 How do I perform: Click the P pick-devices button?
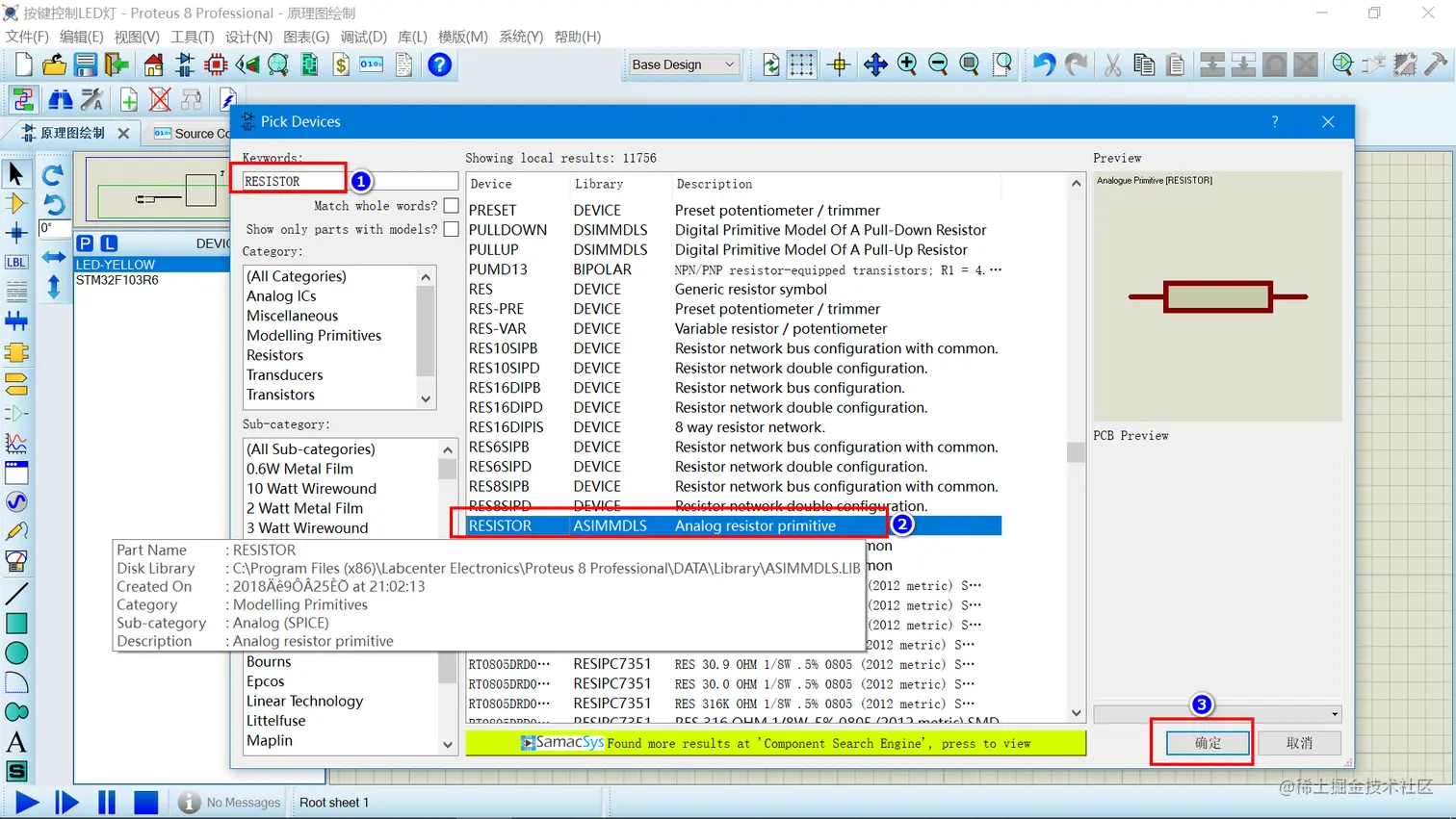tap(85, 243)
